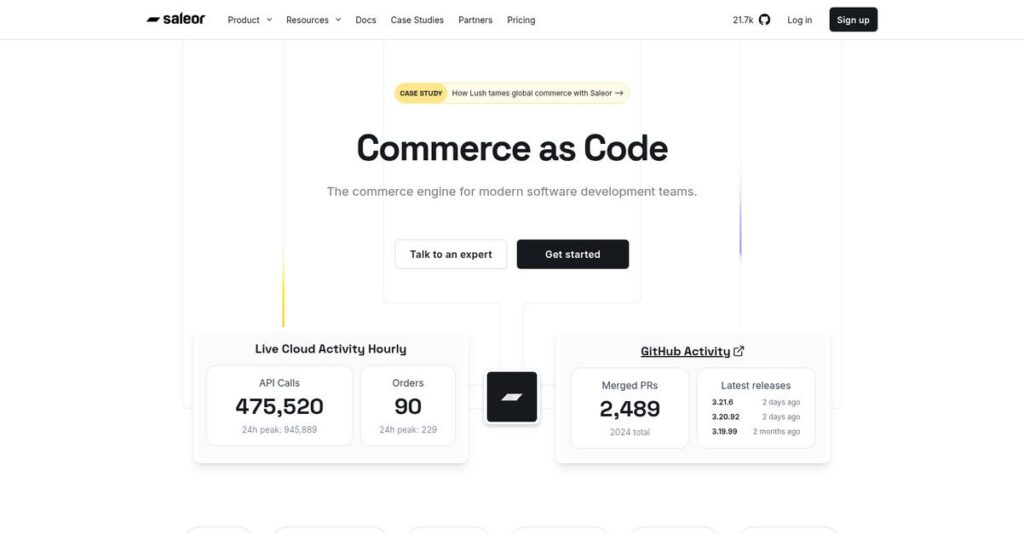The height and width of the screenshot is (534, 1024).
Task: Click the 21.7k GitHub stars count
Action: [x=743, y=20]
